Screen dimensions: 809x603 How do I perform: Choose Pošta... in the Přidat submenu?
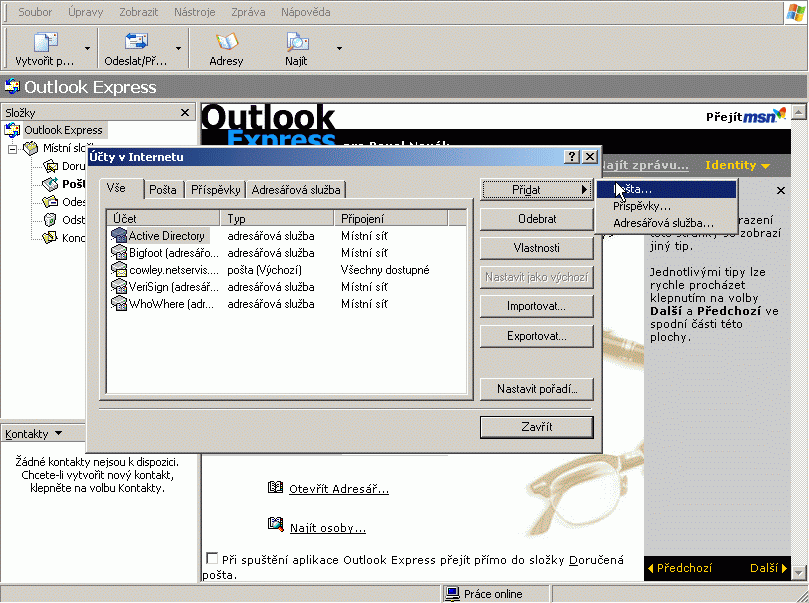(x=666, y=189)
